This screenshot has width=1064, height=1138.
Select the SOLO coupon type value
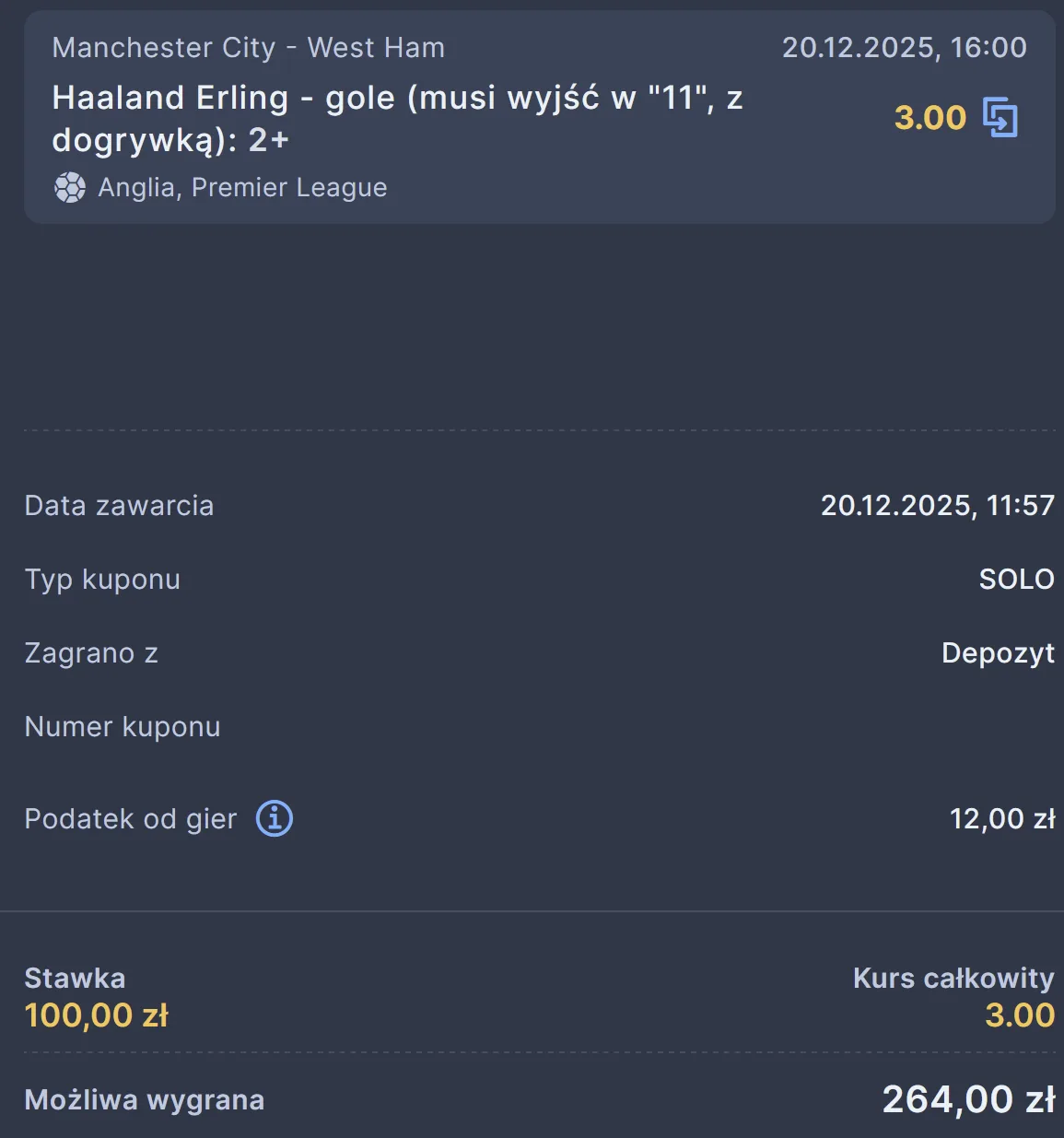(1016, 579)
